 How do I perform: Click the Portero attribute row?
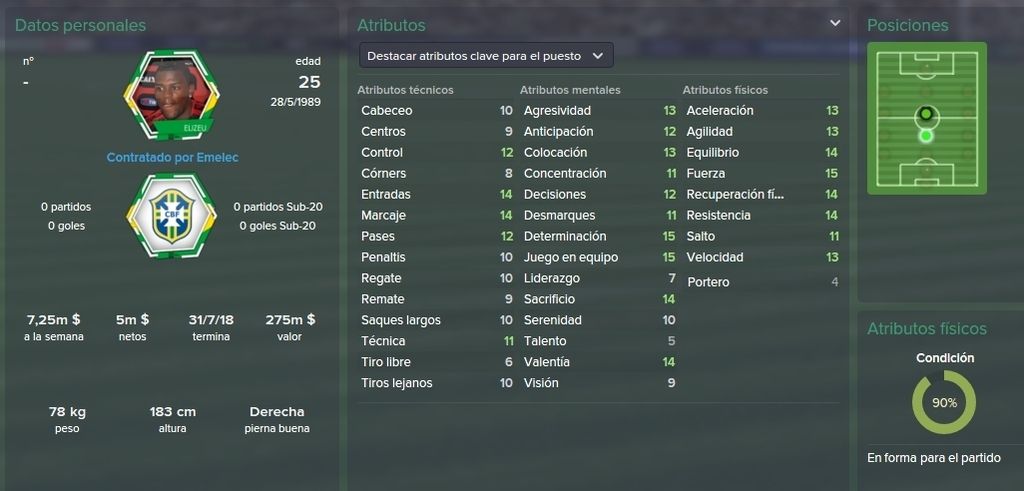coord(762,282)
